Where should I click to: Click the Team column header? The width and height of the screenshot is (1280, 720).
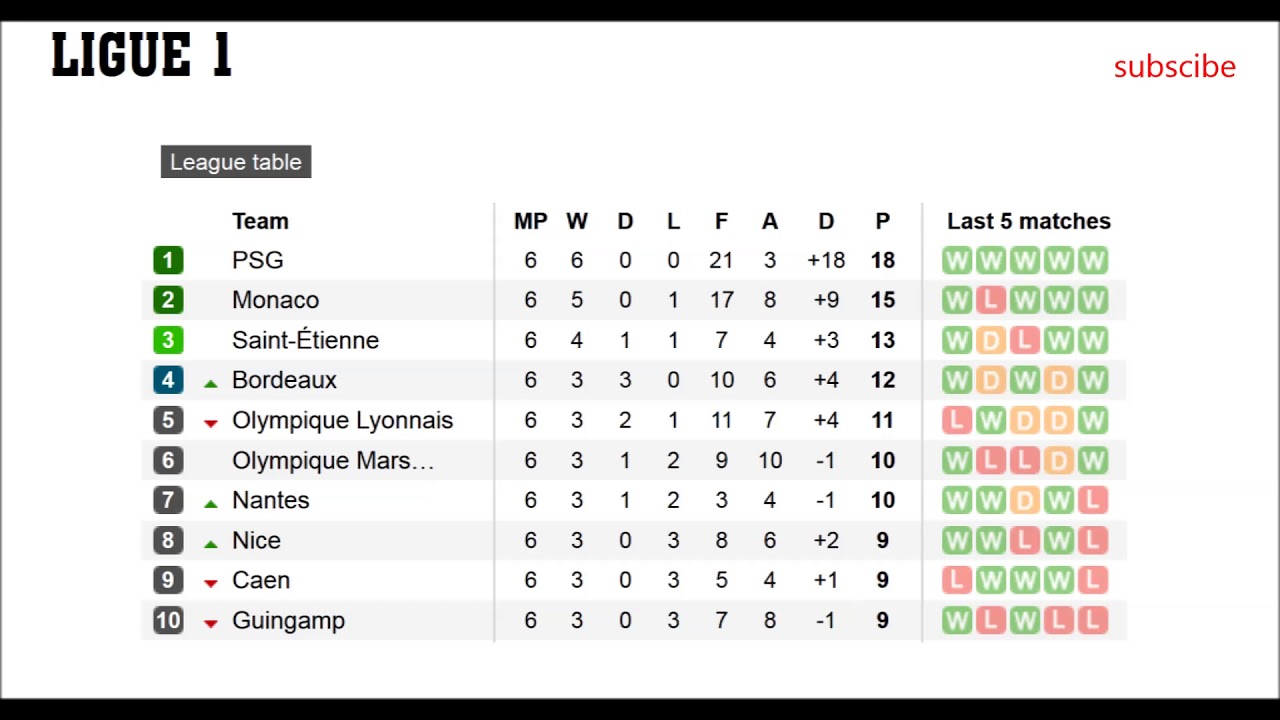(260, 221)
